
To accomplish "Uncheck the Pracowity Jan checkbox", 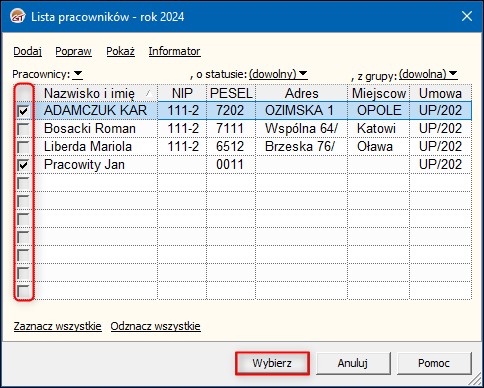I will 23,165.
